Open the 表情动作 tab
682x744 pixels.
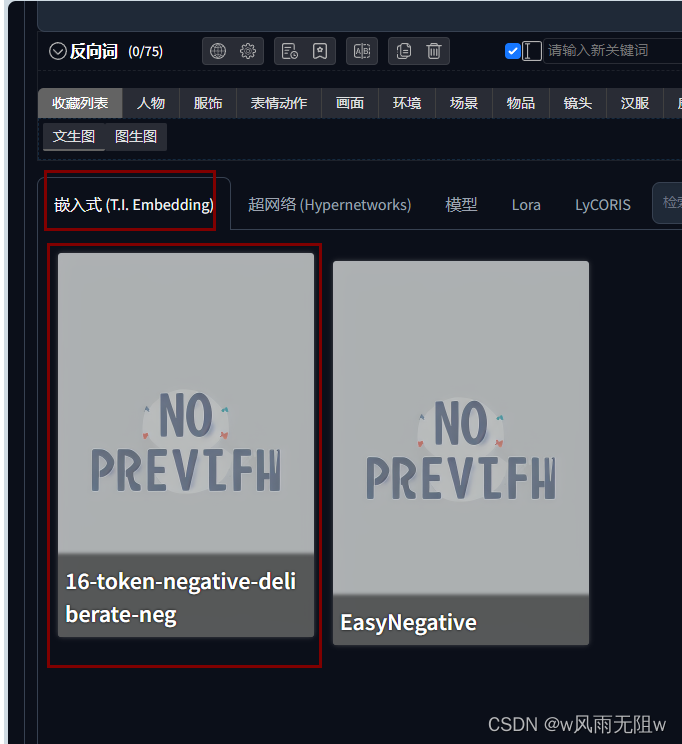coord(279,103)
